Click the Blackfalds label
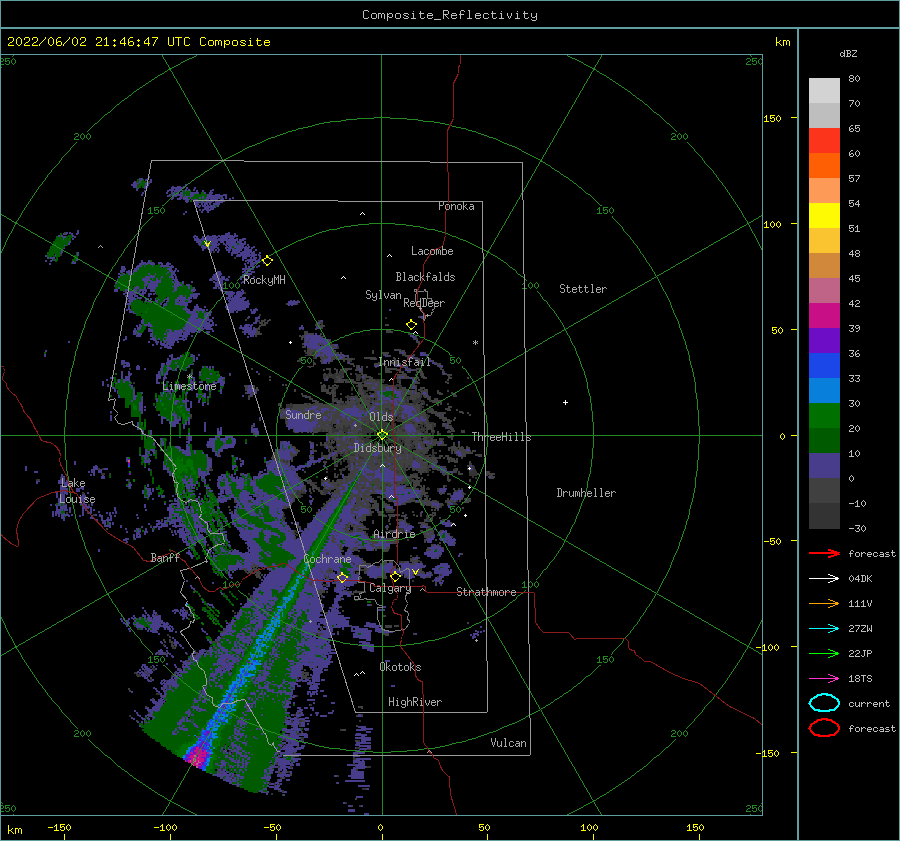 [425, 277]
